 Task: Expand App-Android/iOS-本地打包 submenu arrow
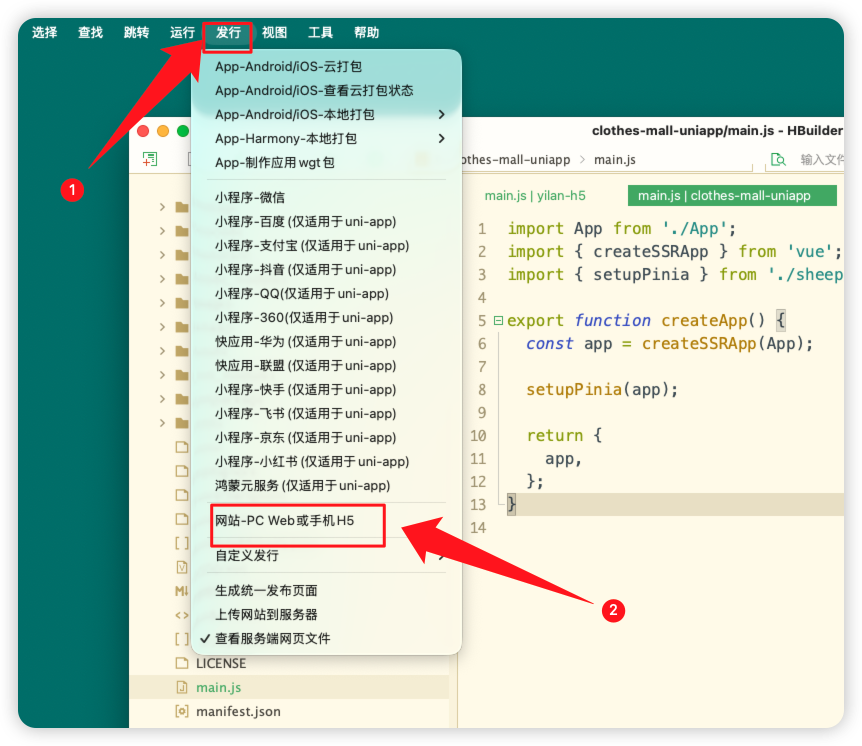tap(441, 114)
